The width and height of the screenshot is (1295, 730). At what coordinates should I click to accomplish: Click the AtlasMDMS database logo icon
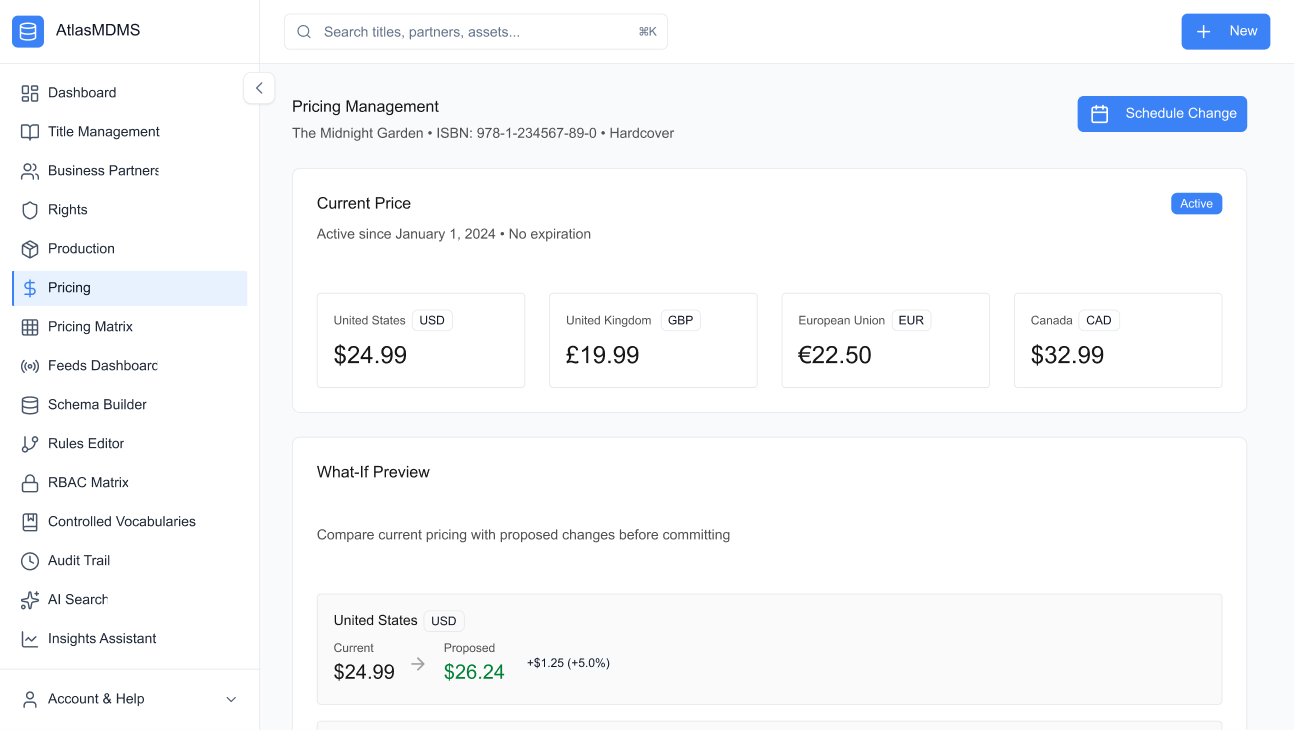(28, 31)
